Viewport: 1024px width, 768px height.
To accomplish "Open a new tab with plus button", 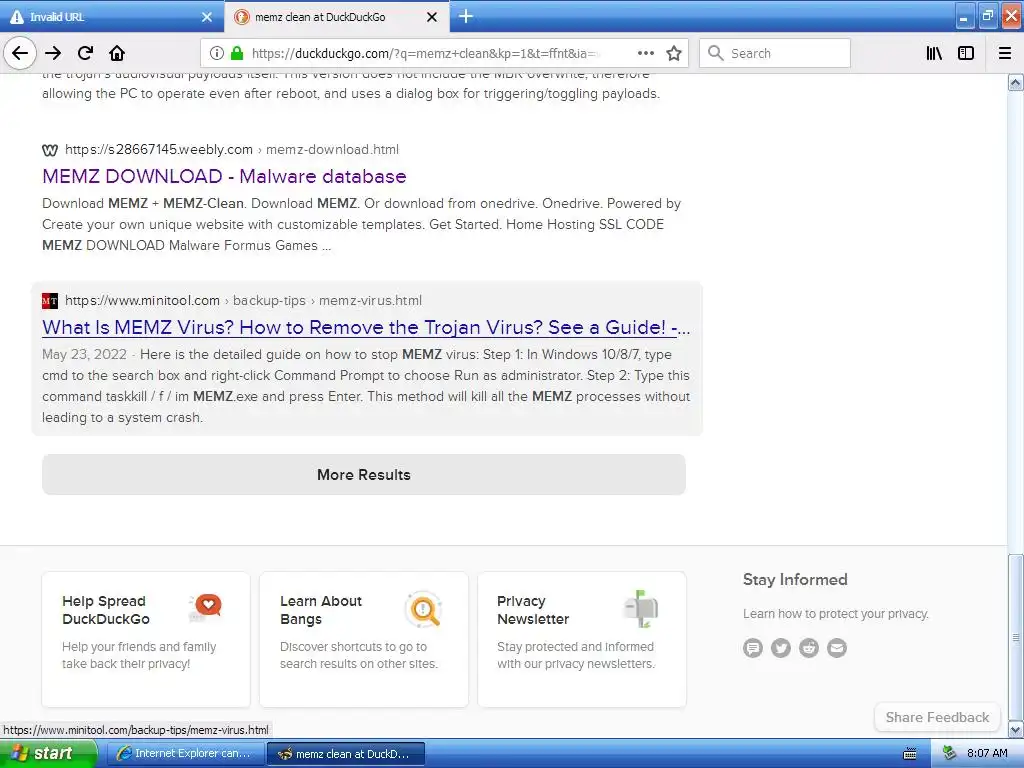I will click(466, 16).
